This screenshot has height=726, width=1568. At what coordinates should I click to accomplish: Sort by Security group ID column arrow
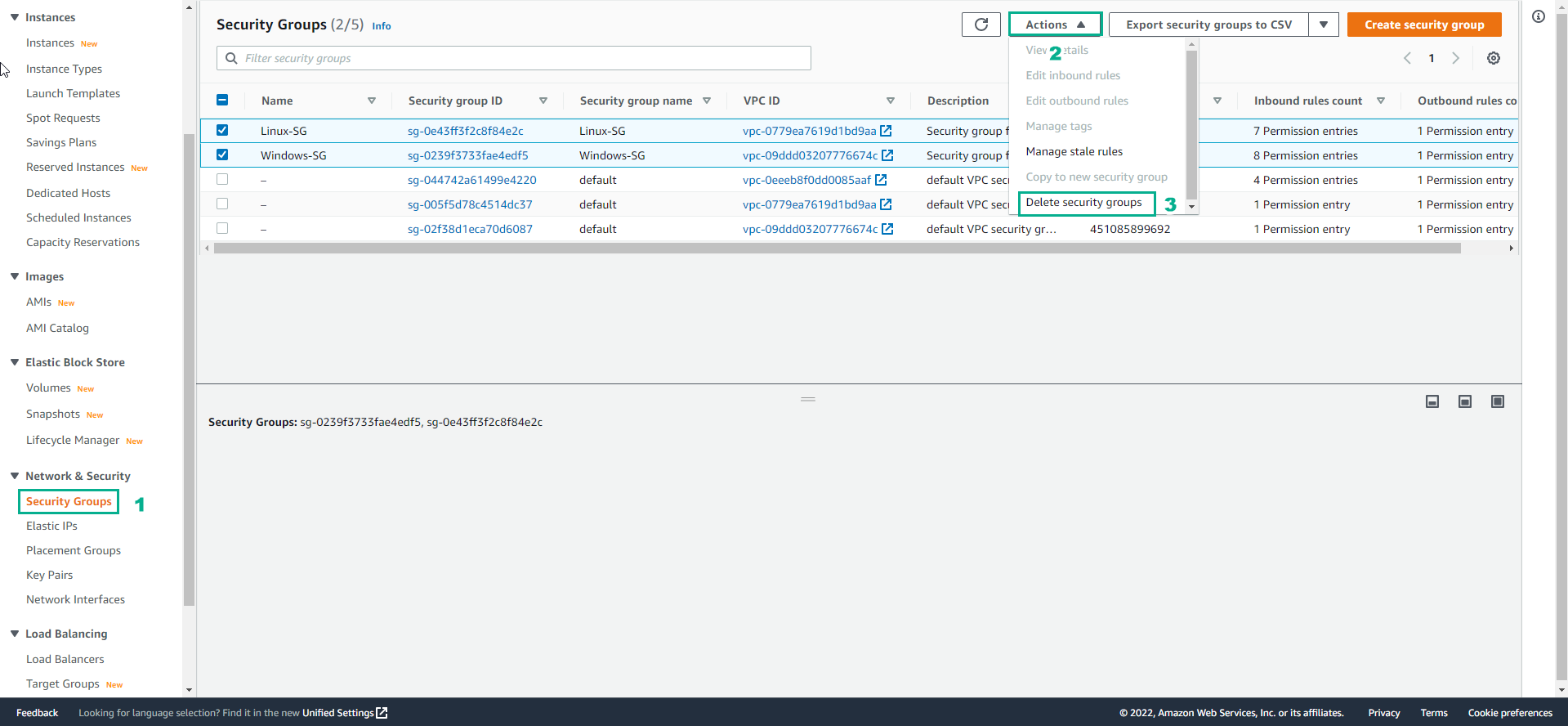[543, 101]
